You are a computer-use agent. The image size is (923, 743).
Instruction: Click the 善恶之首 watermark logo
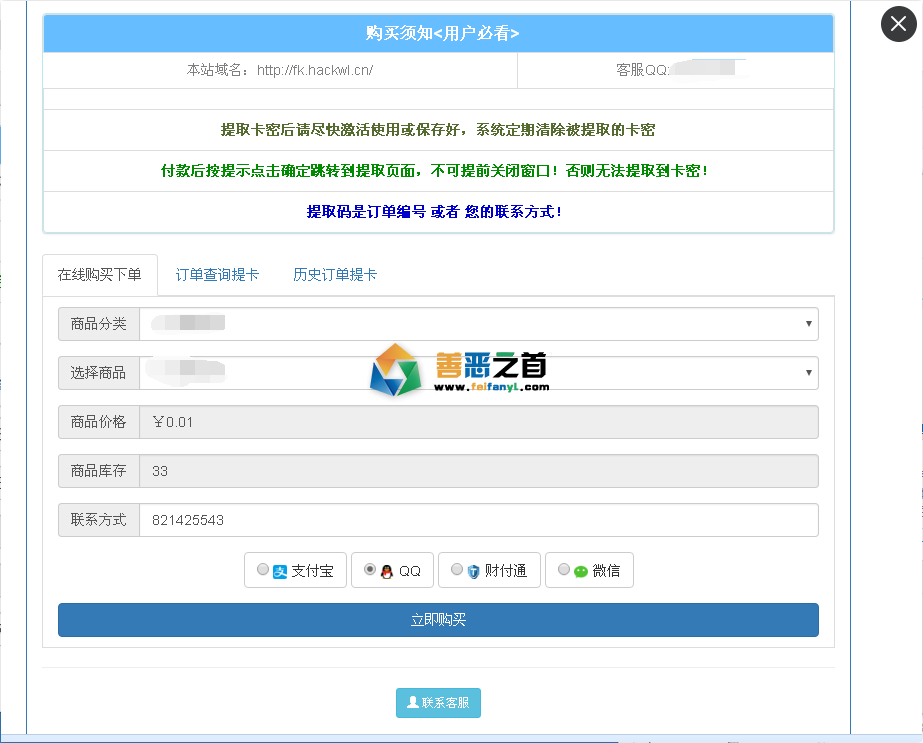coord(460,371)
